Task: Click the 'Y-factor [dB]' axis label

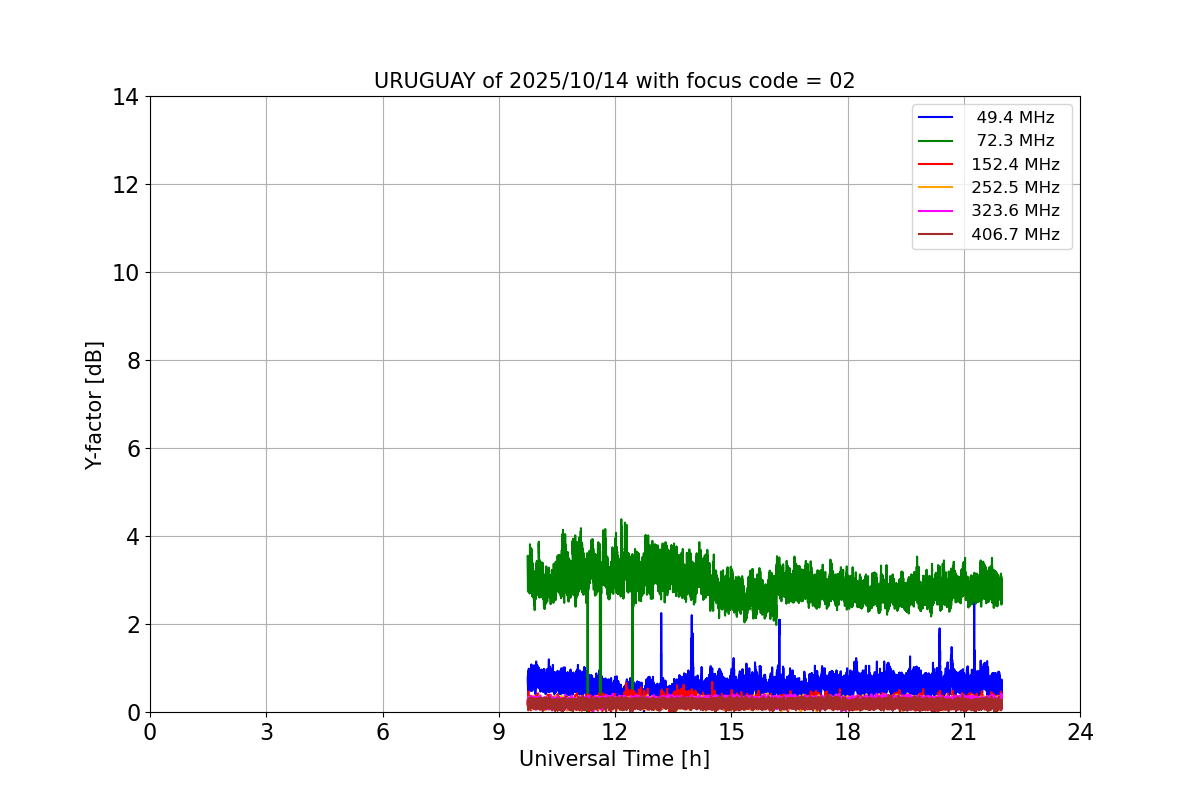Action: [x=94, y=405]
